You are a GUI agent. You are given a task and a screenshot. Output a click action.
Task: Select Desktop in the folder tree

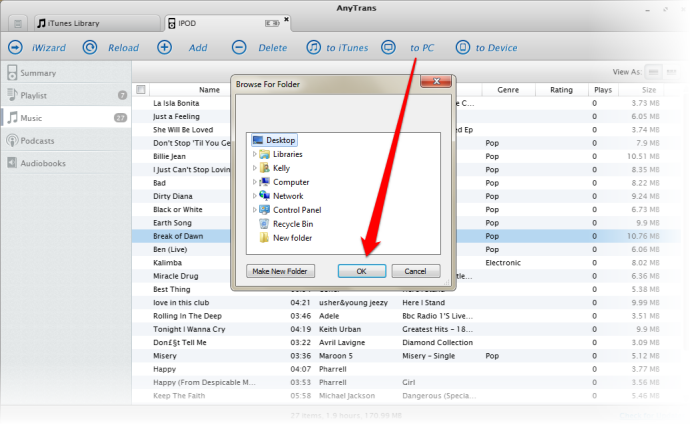[x=274, y=140]
